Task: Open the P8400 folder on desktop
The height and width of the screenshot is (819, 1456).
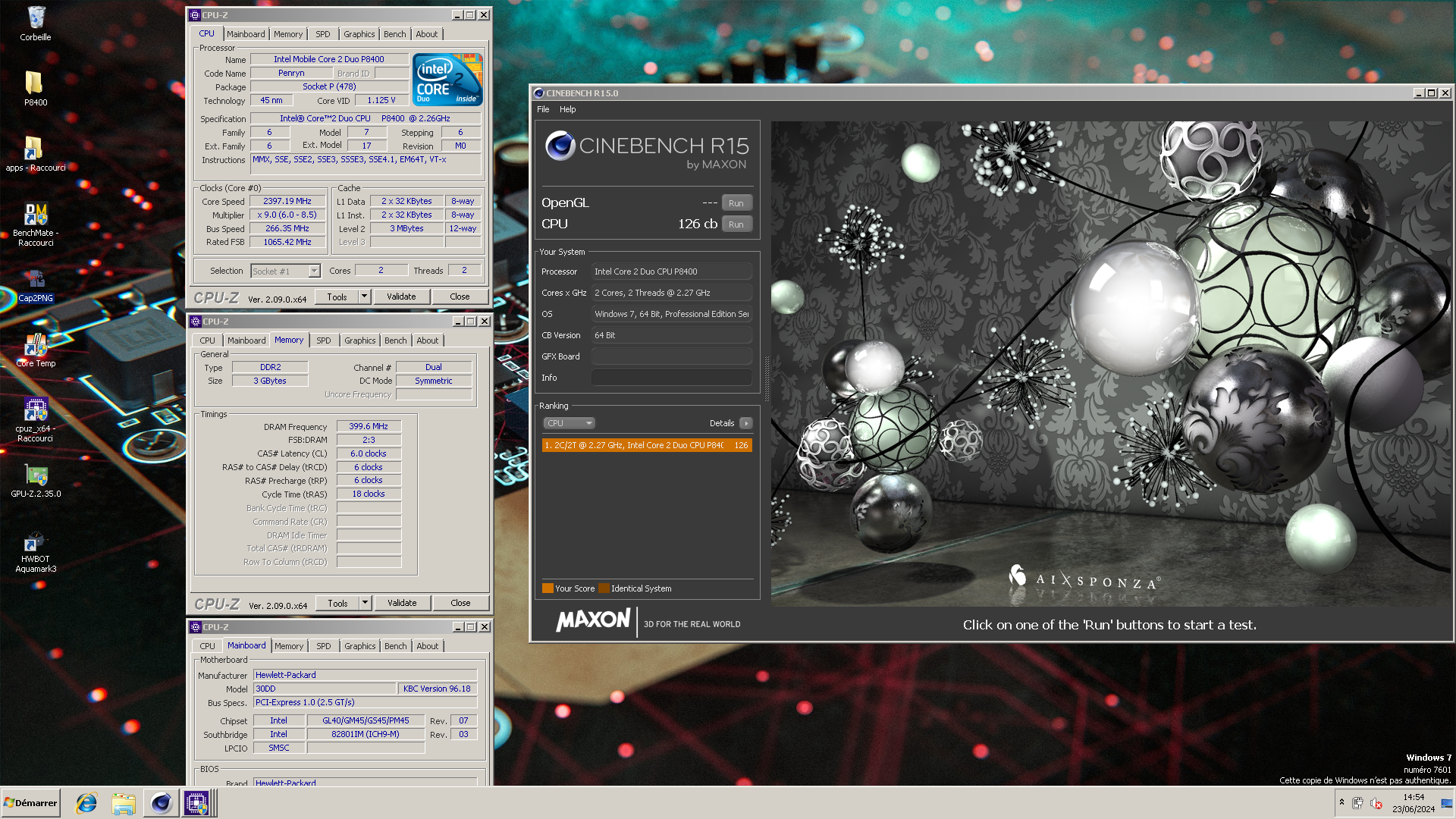Action: coord(35,89)
